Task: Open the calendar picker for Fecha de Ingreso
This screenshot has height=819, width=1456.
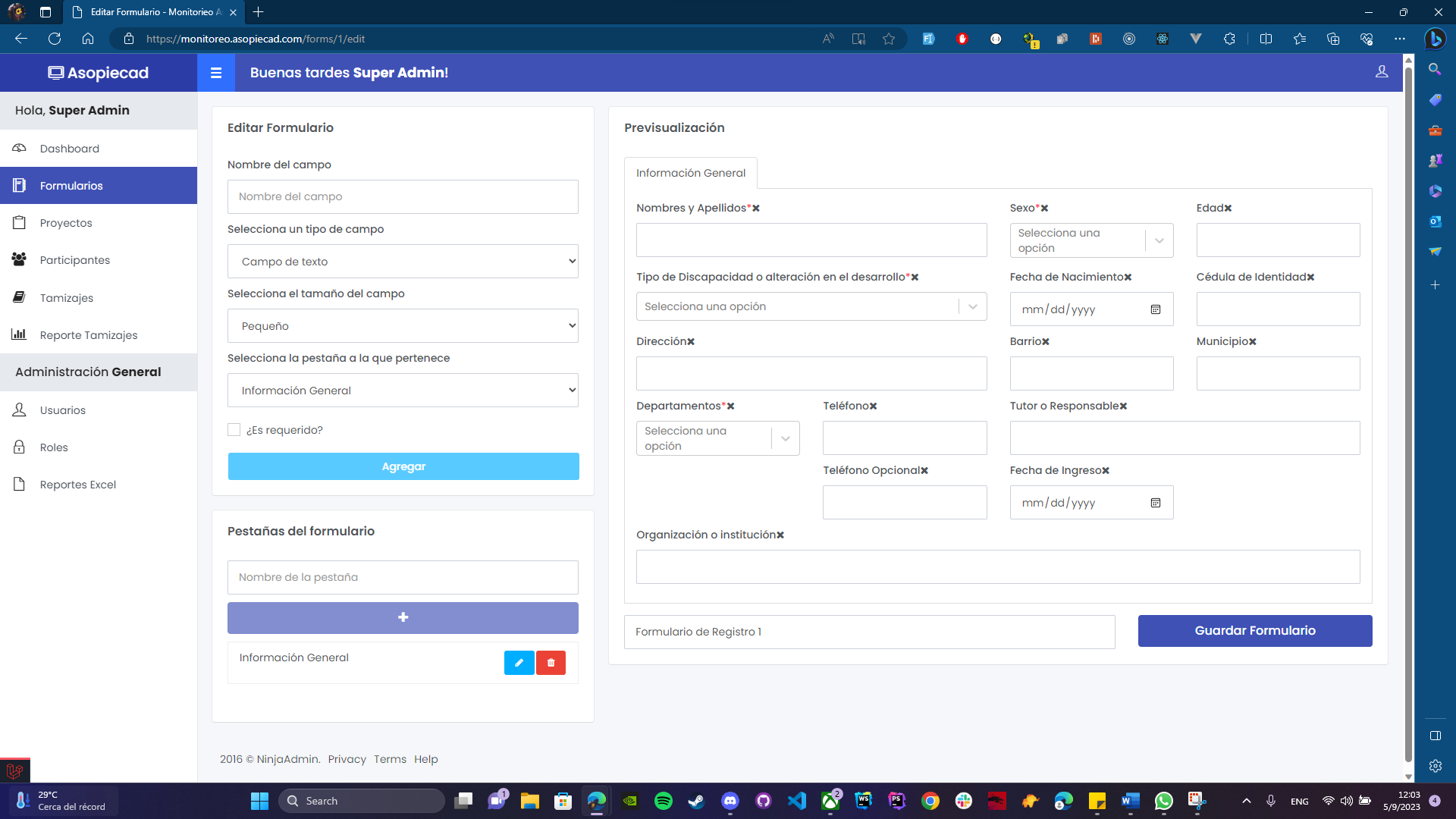Action: [x=1156, y=503]
